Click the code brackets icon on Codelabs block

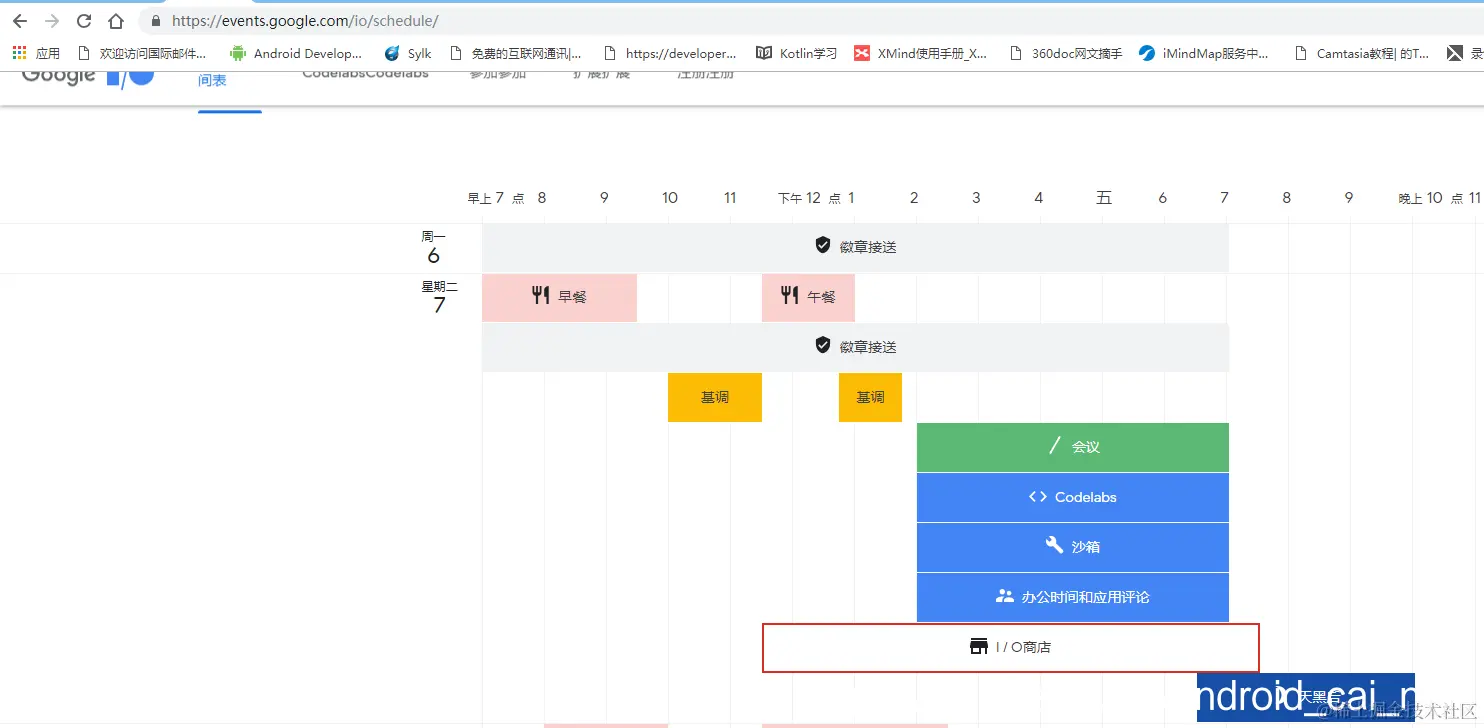[1037, 497]
